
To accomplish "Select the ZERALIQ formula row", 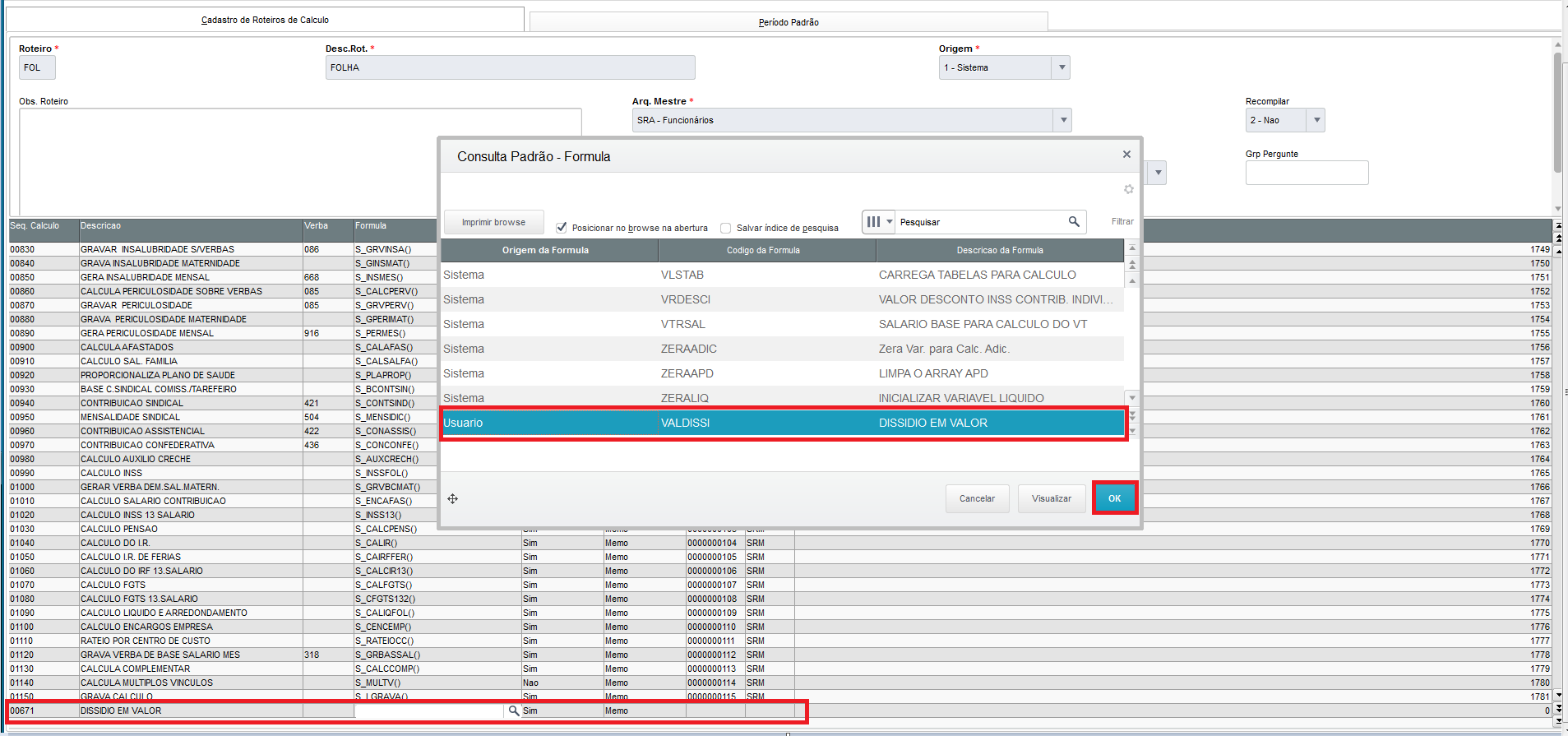I will click(782, 398).
